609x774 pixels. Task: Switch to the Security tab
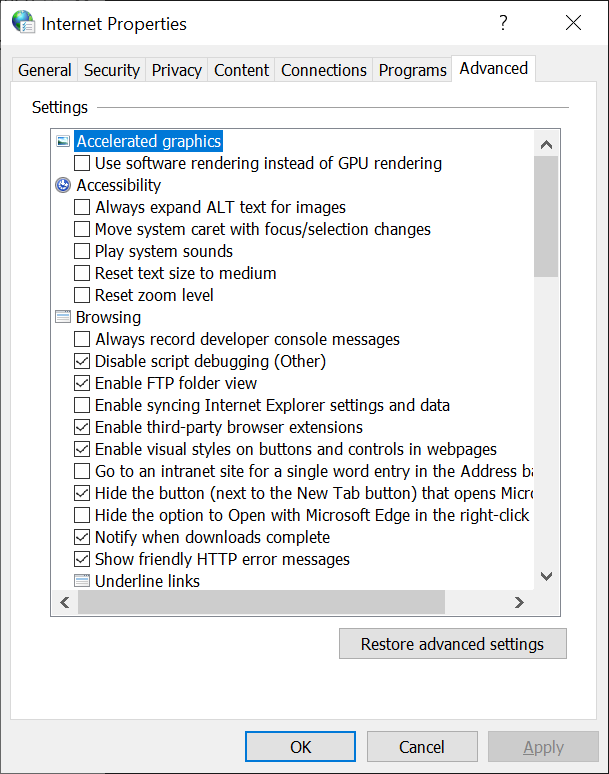(112, 70)
